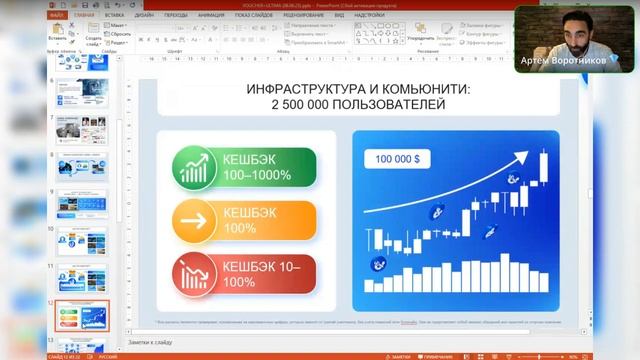Switch to the АНИМАЦИЯ tab
The width and height of the screenshot is (640, 360).
pos(211,15)
